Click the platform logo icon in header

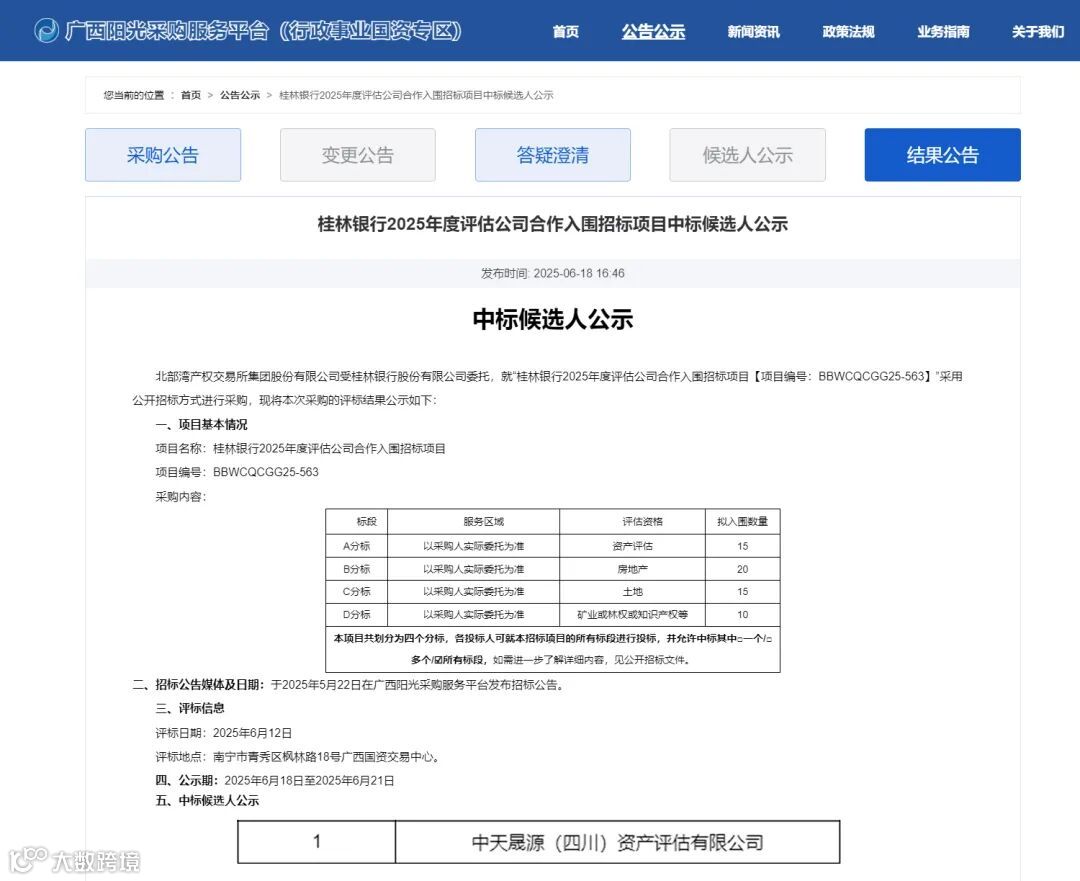tap(47, 30)
